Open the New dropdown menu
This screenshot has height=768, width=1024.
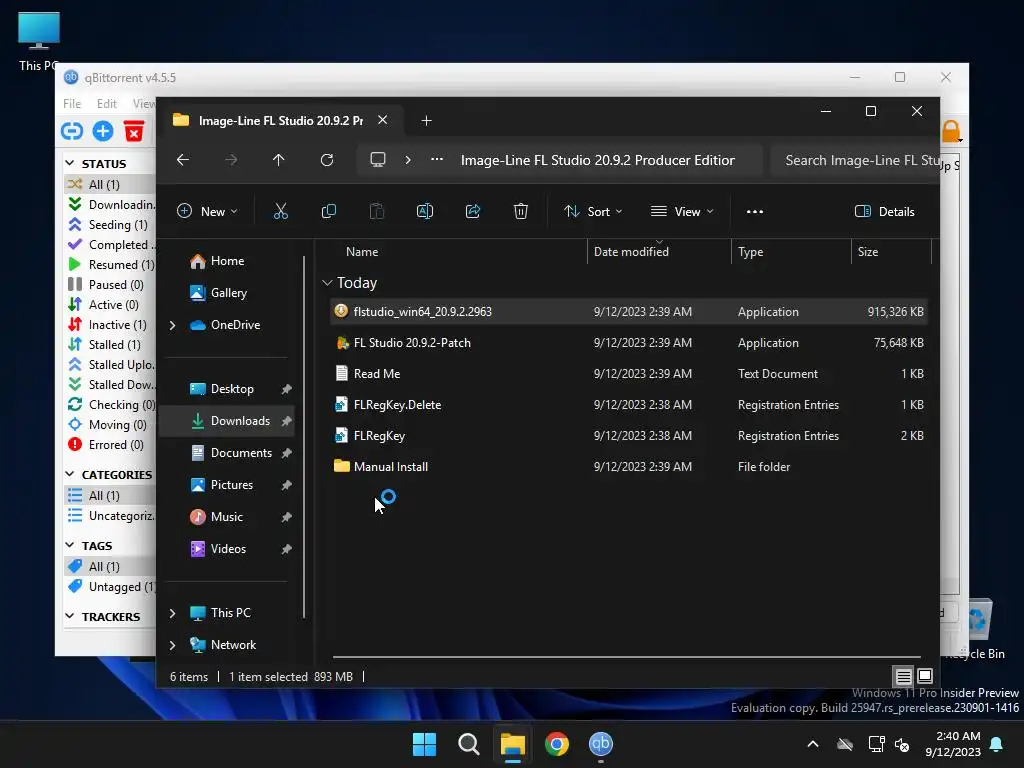tap(208, 212)
